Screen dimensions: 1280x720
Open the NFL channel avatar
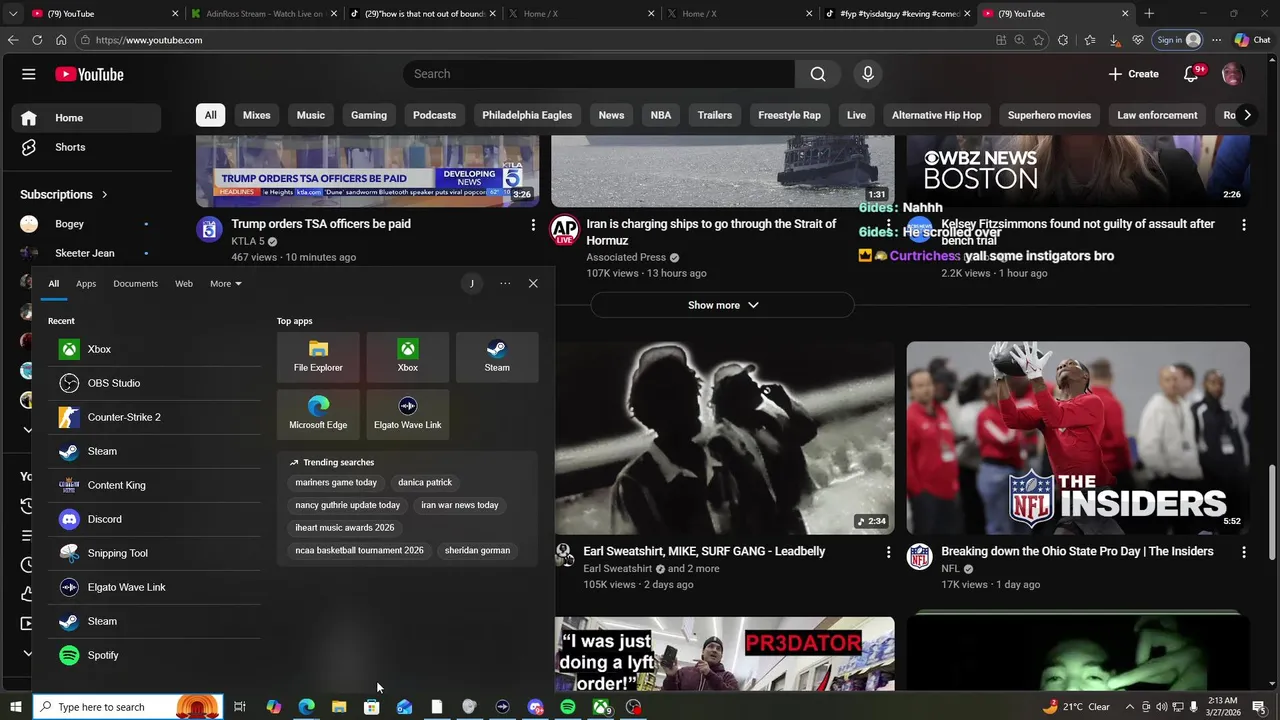point(920,557)
